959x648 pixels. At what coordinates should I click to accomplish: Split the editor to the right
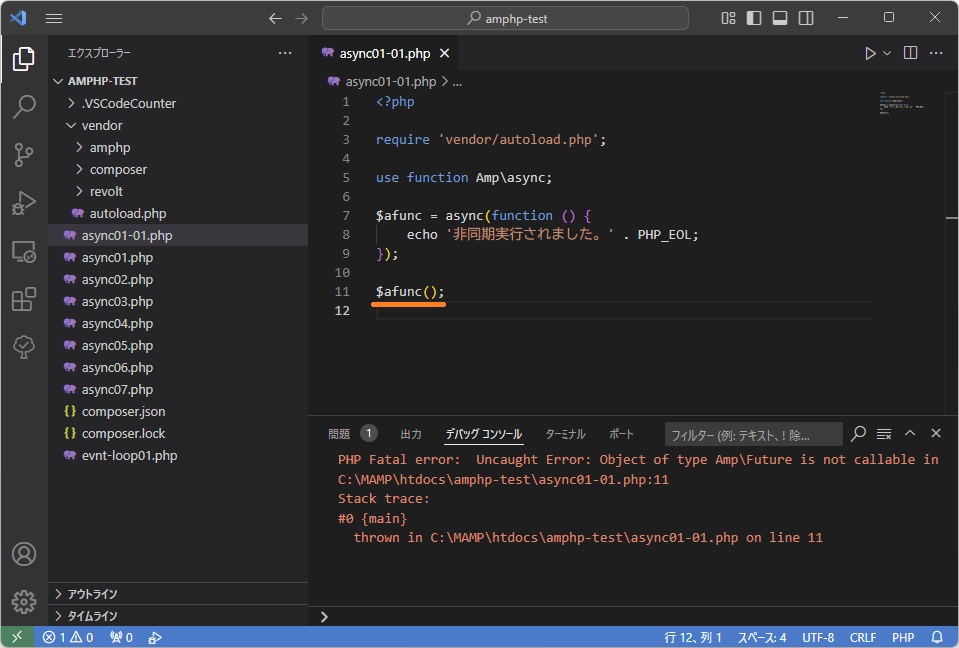[910, 53]
